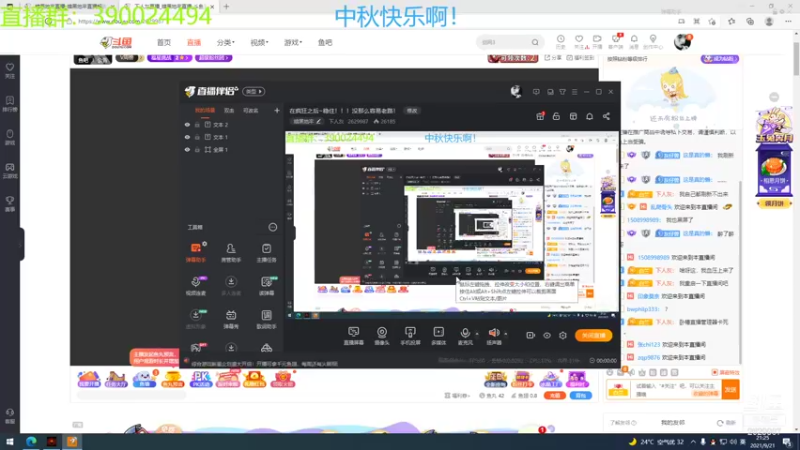The width and height of the screenshot is (800, 450).
Task: Collapse the 工具箱 toolbox panel
Action: 273,227
